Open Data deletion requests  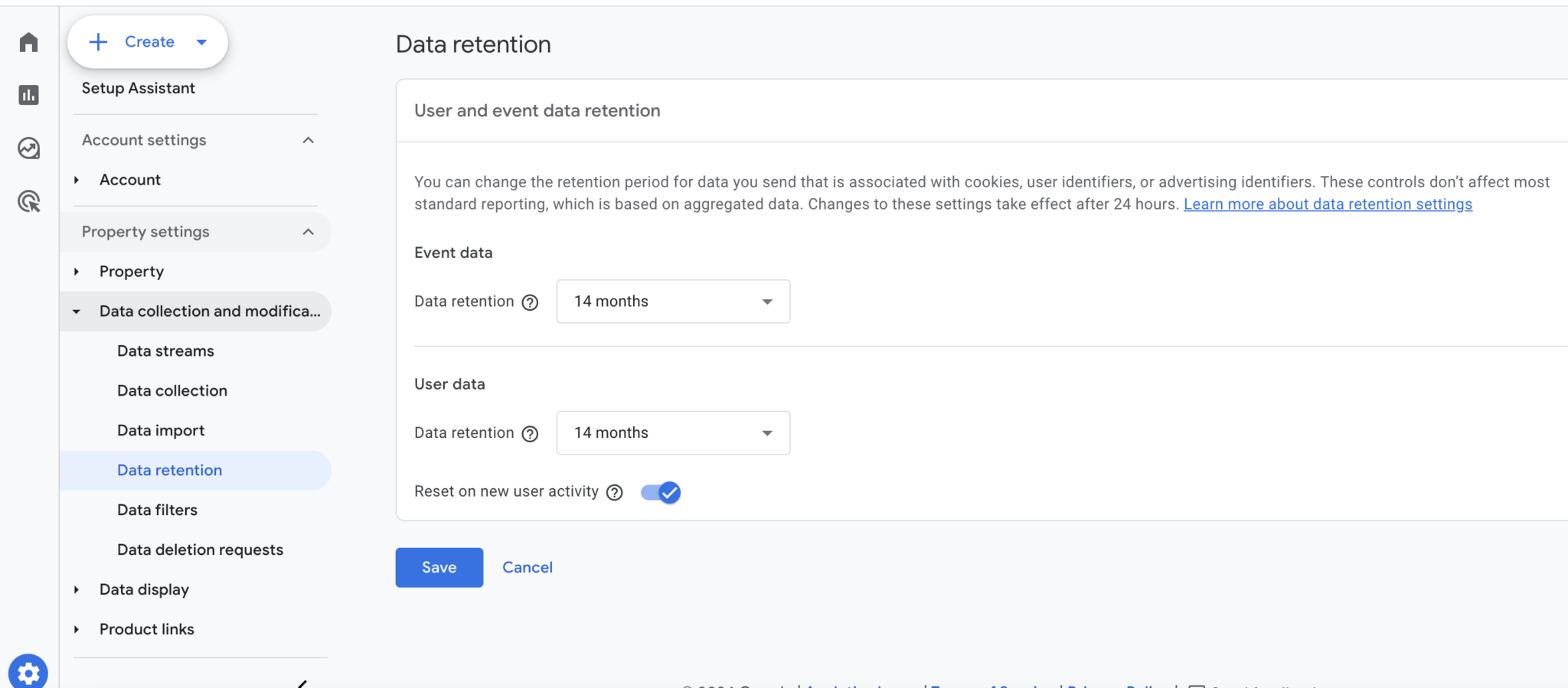coord(200,550)
